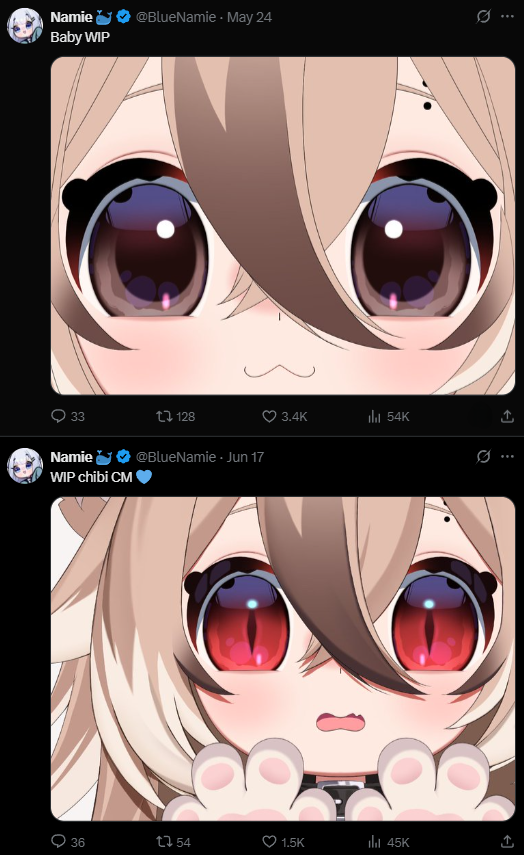This screenshot has width=524, height=855.
Task: Open more options on Jun 17 tweet
Action: click(507, 456)
